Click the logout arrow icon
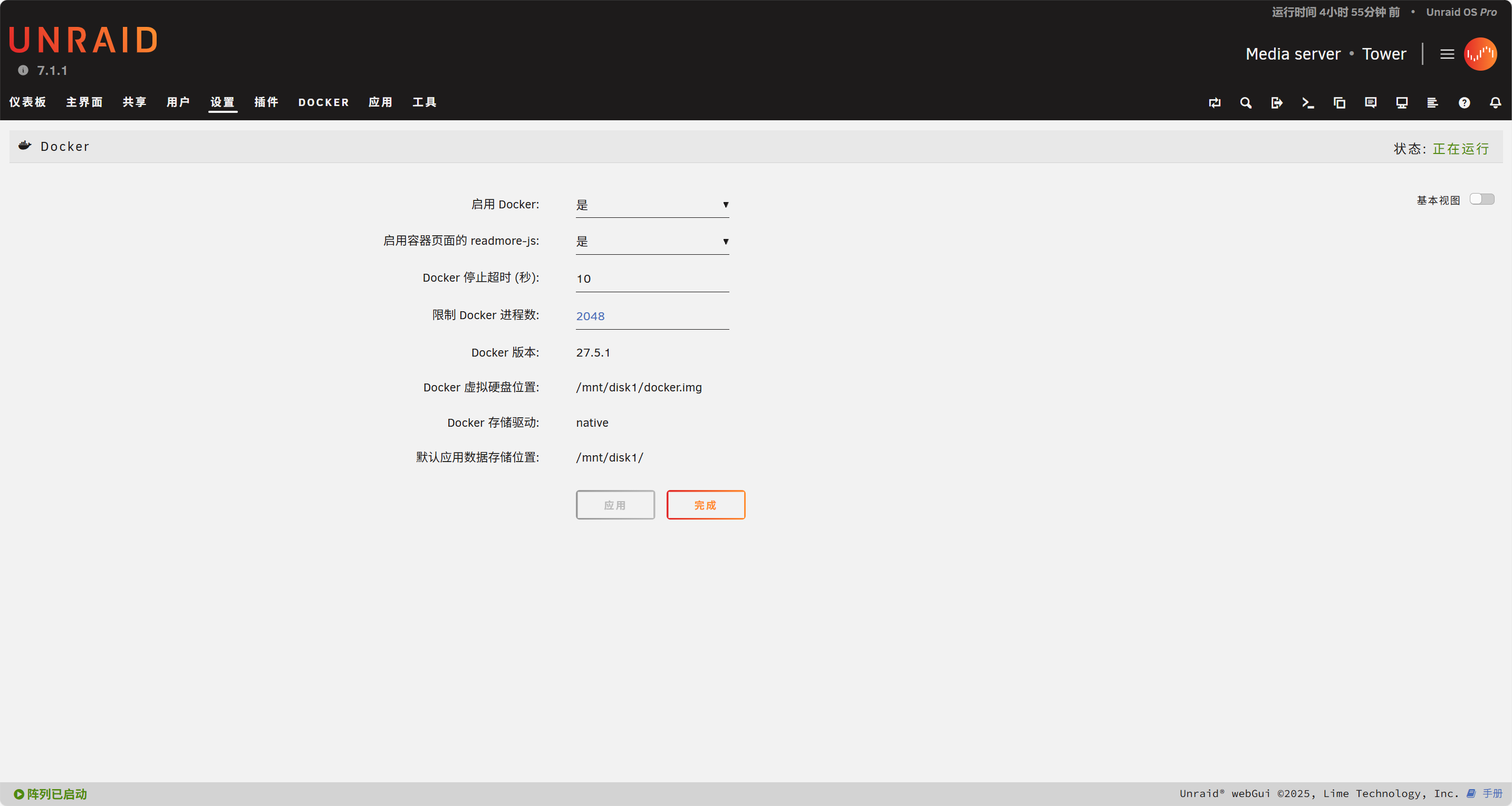 click(x=1277, y=103)
